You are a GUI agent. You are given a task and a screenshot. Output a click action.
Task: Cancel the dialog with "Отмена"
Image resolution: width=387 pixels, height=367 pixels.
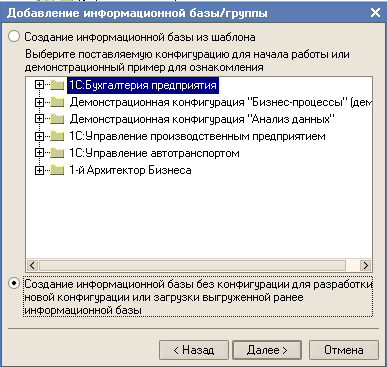point(344,350)
